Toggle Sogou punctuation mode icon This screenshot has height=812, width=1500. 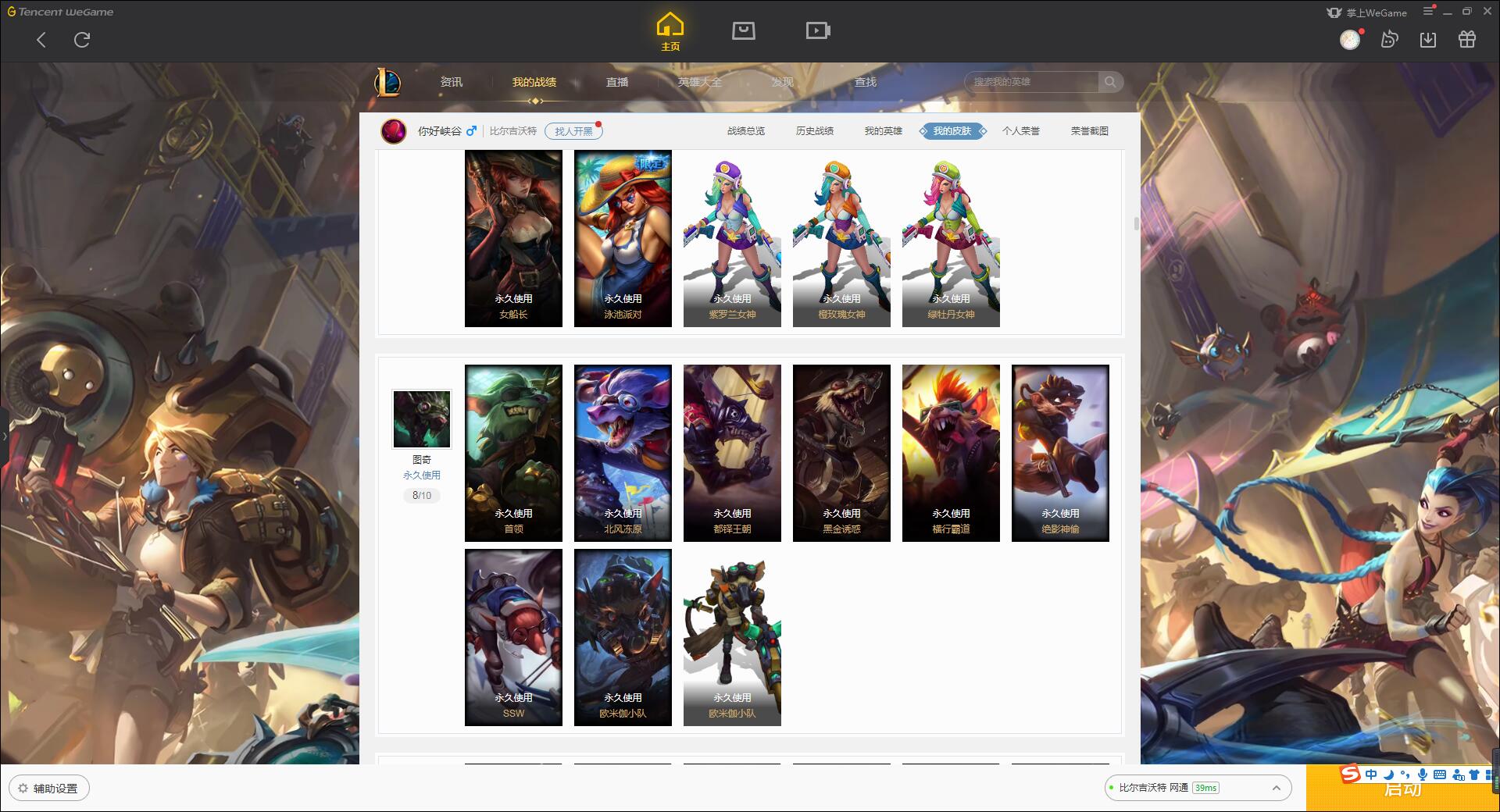click(1405, 775)
